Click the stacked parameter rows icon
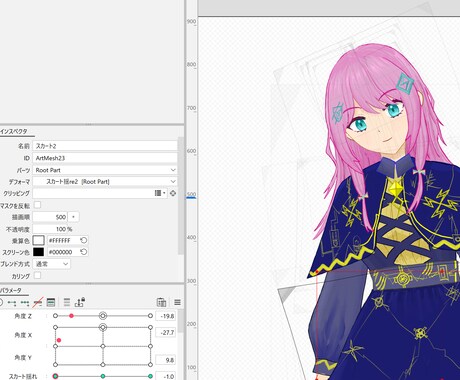 67,302
